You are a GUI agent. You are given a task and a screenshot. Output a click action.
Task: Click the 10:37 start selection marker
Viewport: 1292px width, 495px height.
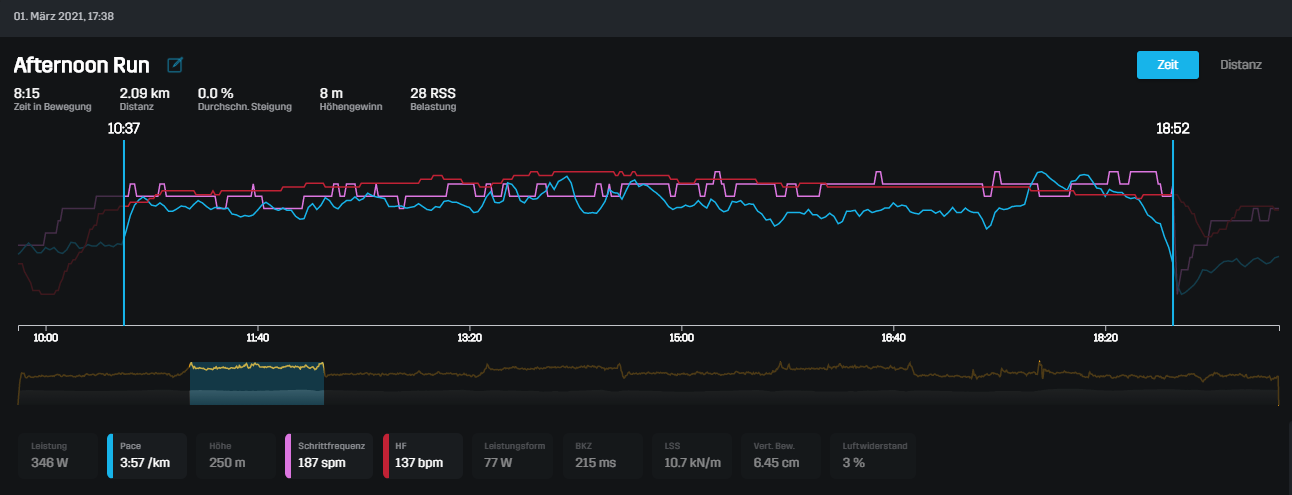point(123,129)
